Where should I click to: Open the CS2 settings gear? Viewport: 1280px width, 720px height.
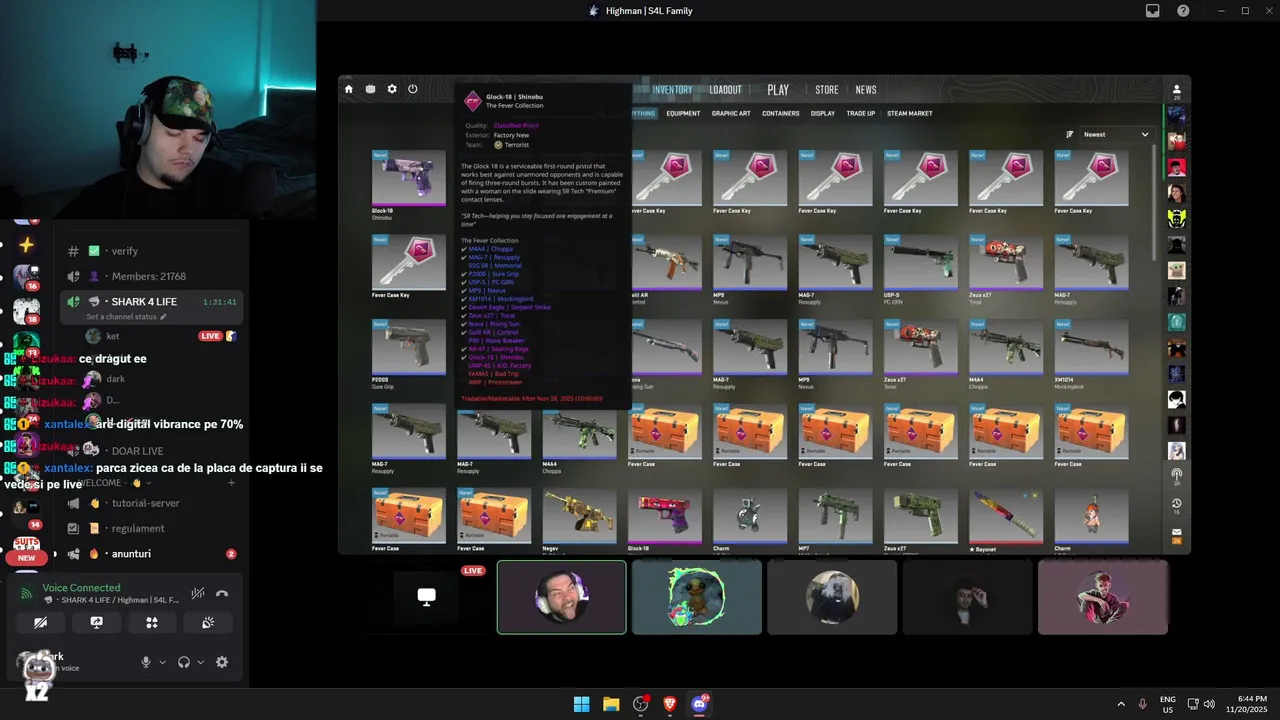click(x=392, y=89)
